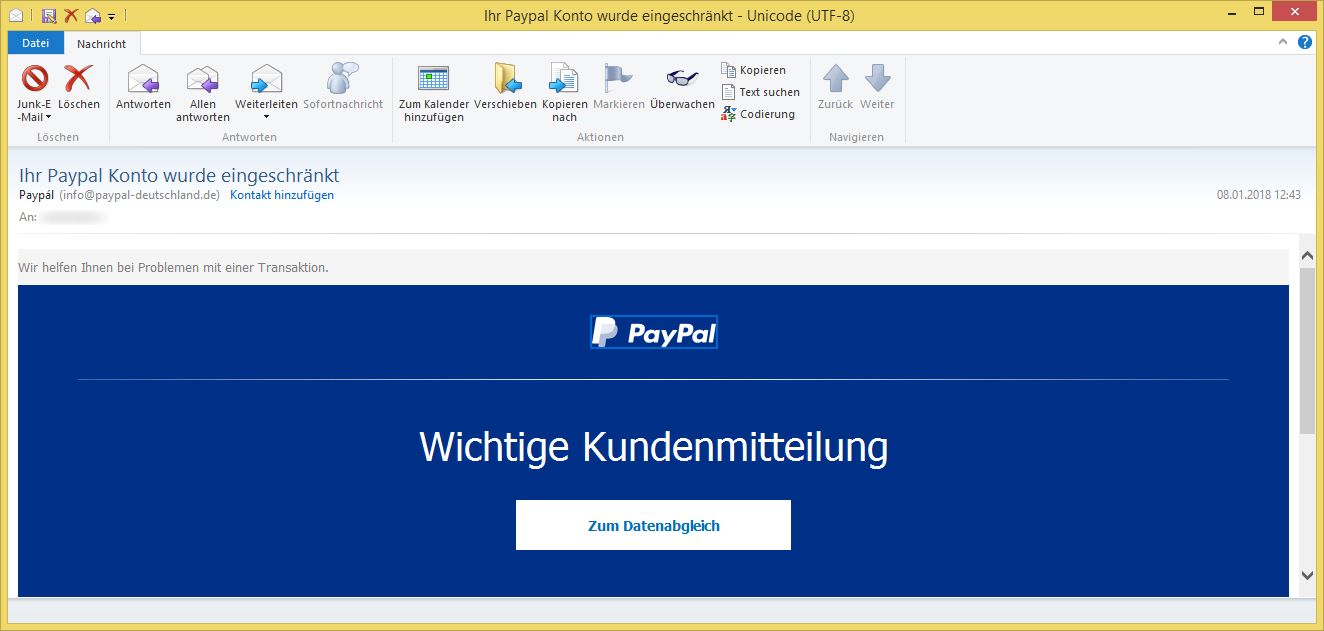
Task: Open reply icon in quick access toolbar
Action: (93, 15)
